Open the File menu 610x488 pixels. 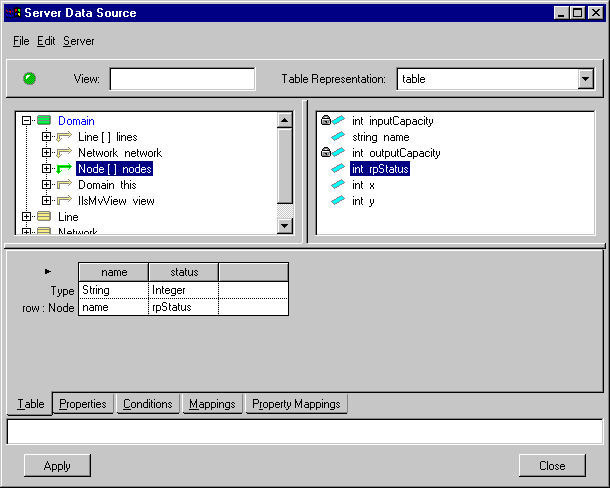21,41
